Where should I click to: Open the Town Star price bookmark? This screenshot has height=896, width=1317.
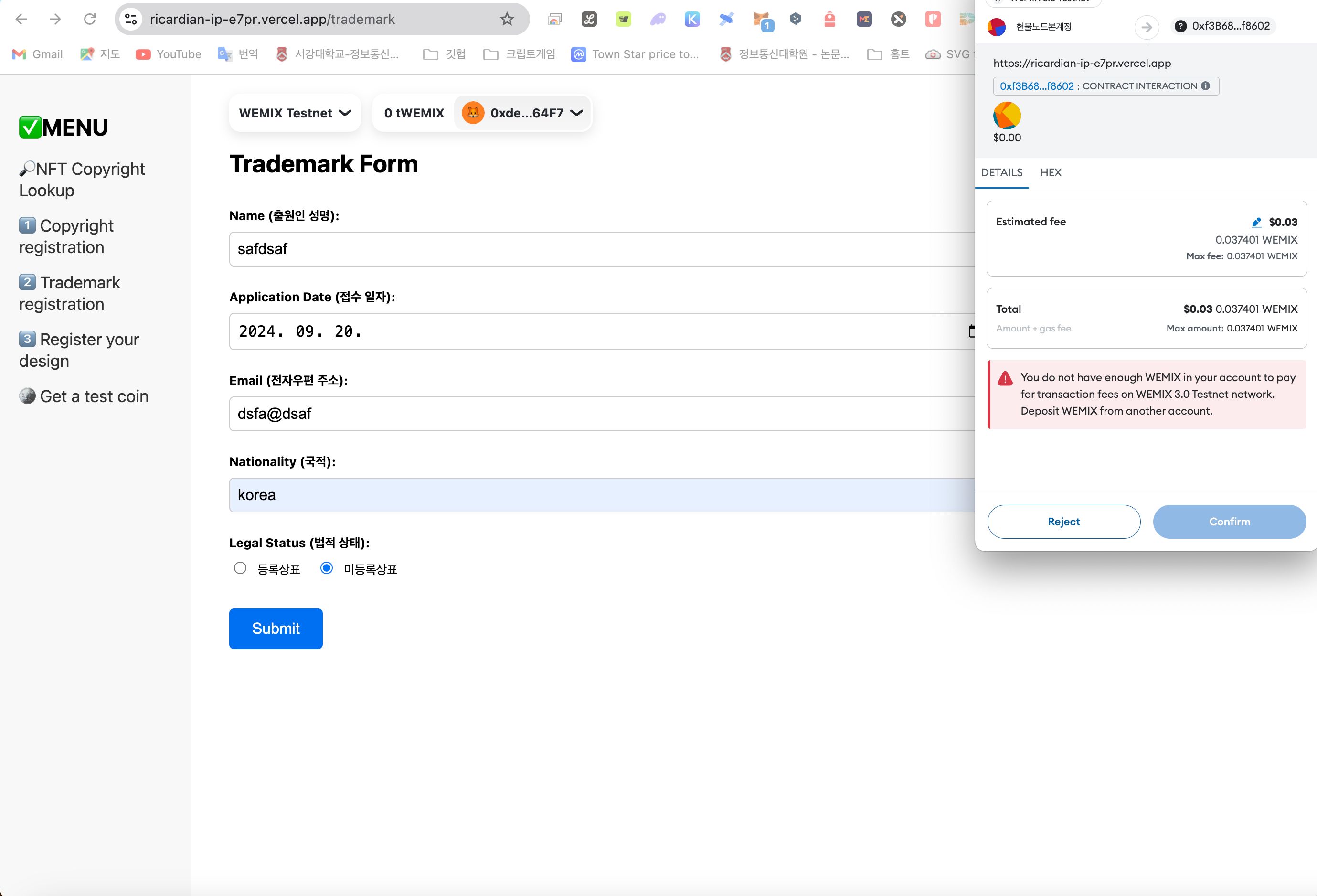pos(635,54)
